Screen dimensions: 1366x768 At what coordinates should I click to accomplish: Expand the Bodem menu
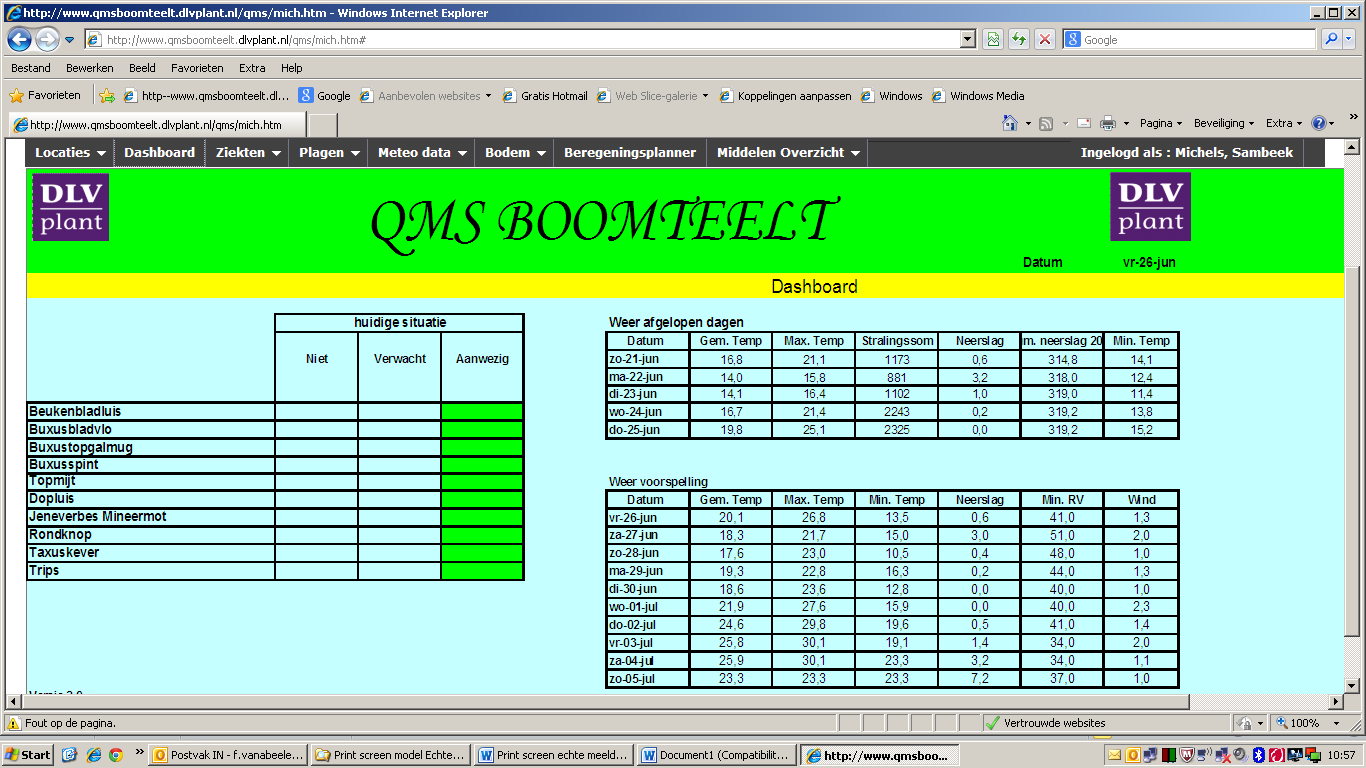tap(515, 153)
